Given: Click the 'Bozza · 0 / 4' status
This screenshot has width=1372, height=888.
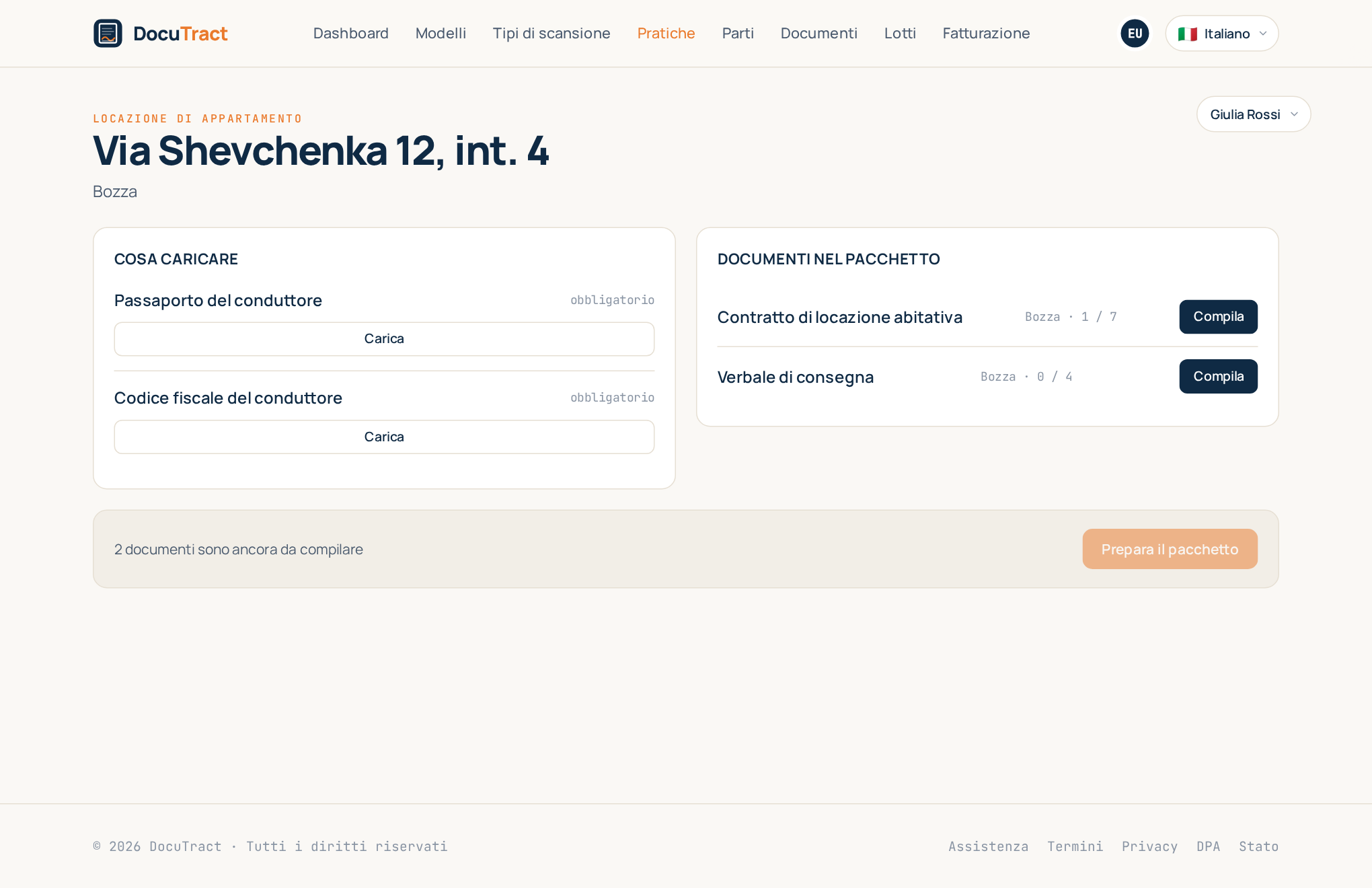Looking at the screenshot, I should (x=1026, y=377).
